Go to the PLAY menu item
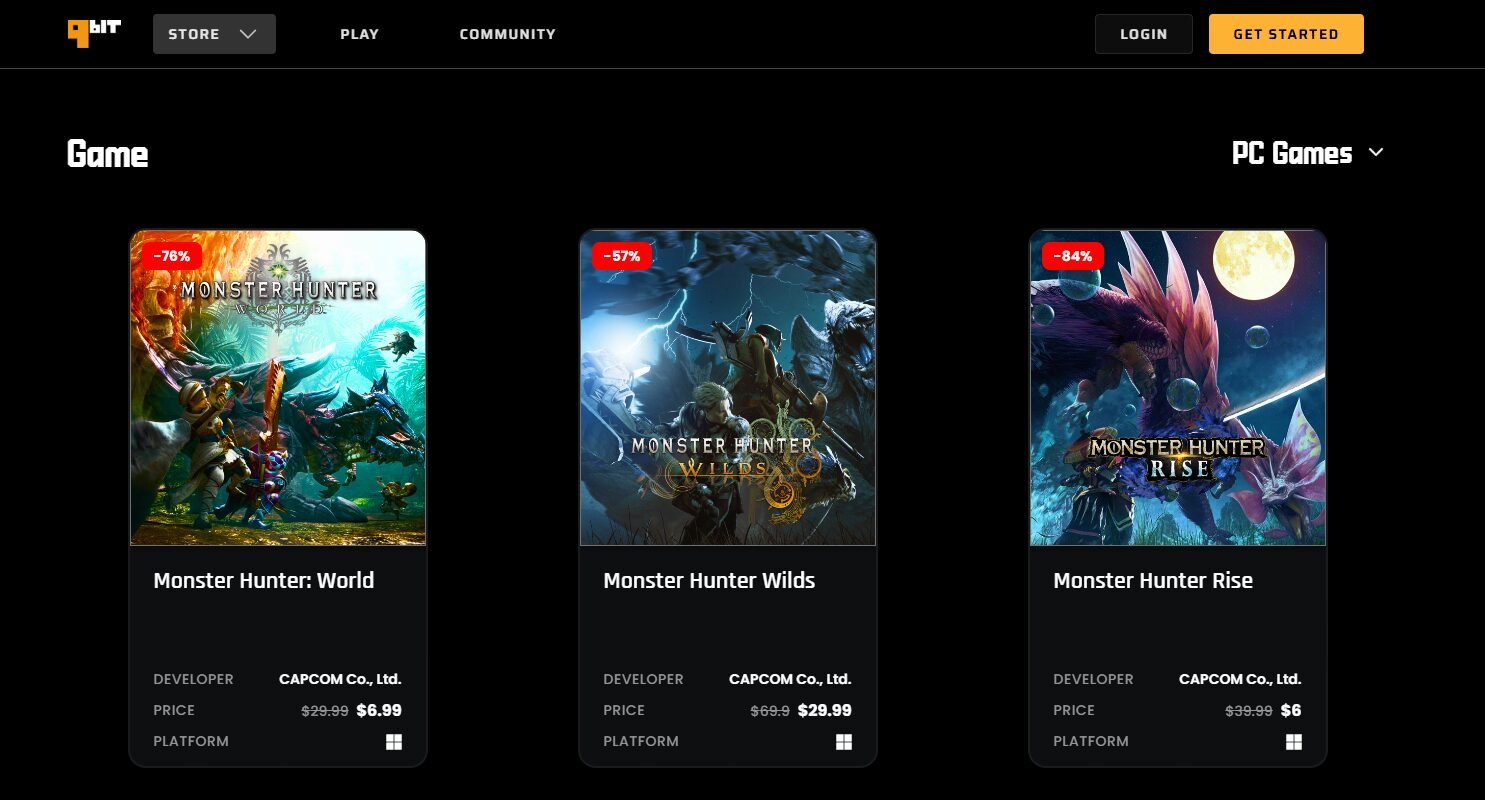Image resolution: width=1485 pixels, height=800 pixels. click(x=359, y=34)
